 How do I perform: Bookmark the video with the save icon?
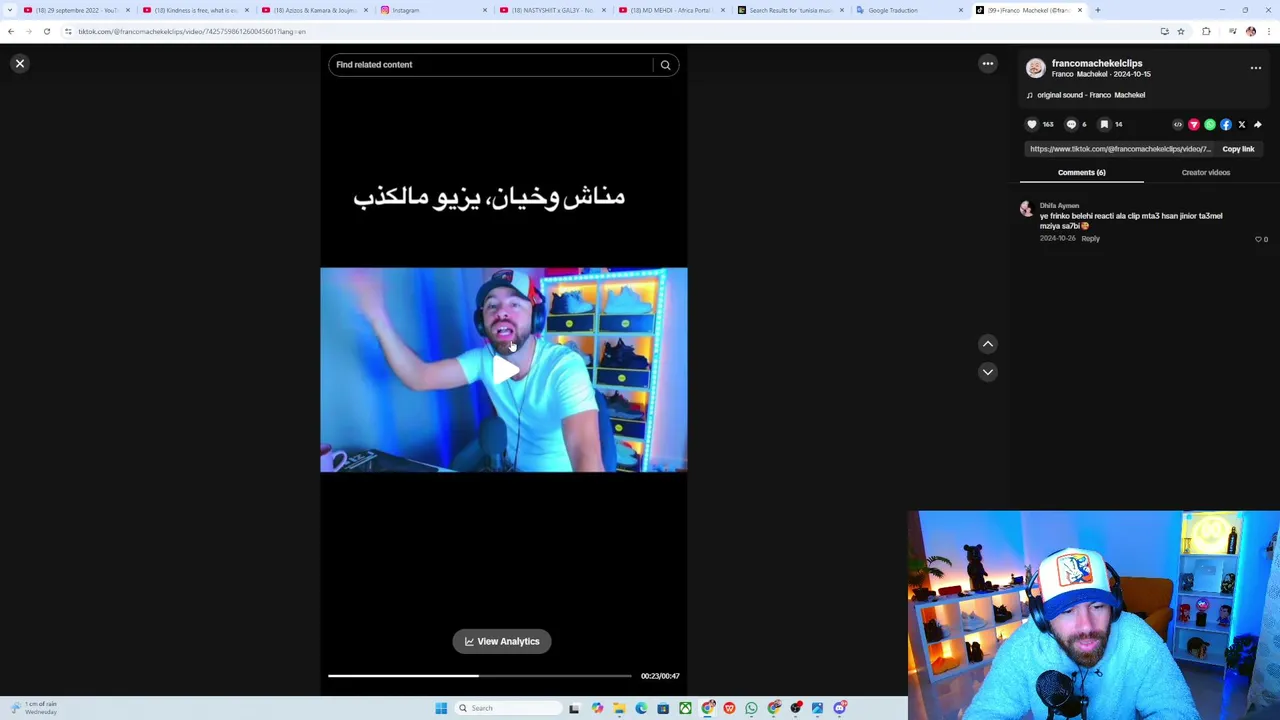(x=1104, y=125)
